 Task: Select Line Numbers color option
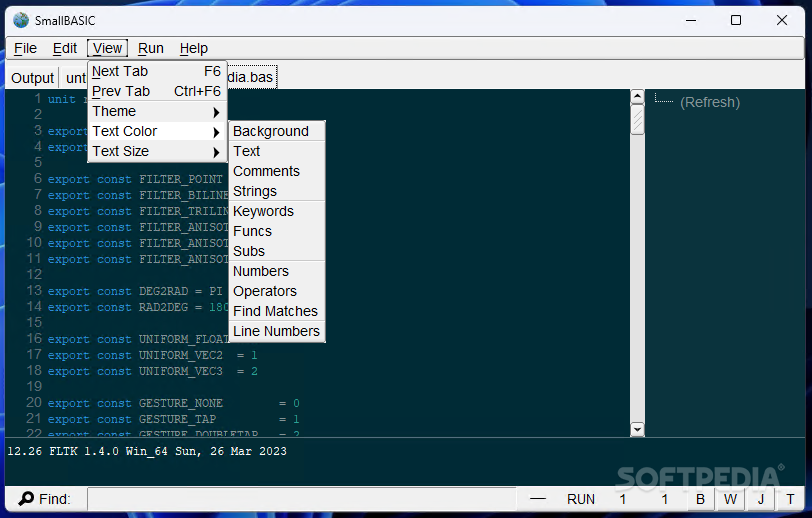click(x=277, y=331)
